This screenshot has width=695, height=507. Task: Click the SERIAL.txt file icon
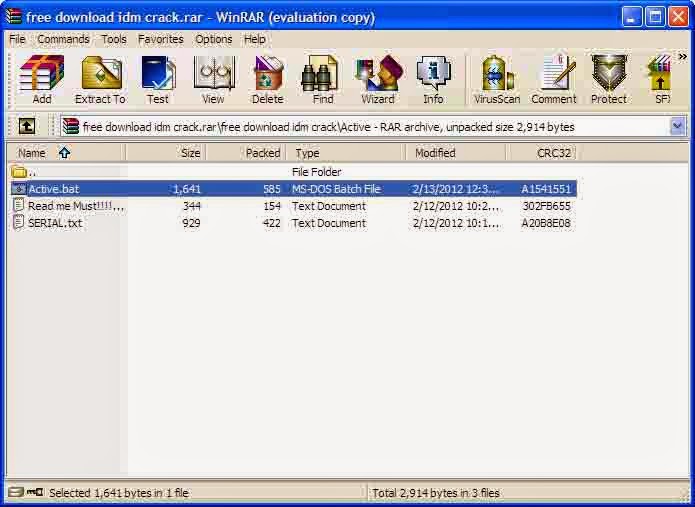19,222
